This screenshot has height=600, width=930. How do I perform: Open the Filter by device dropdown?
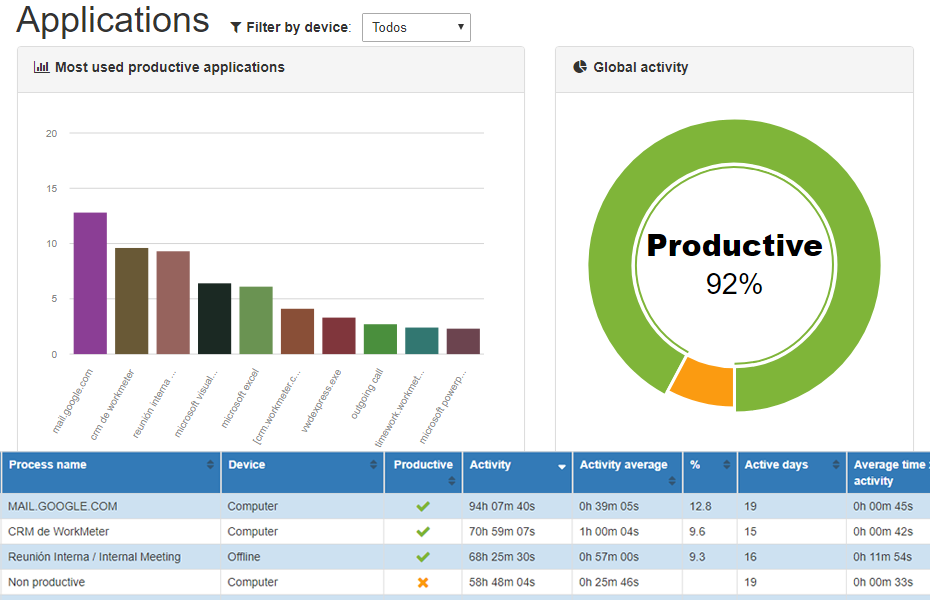[x=416, y=28]
